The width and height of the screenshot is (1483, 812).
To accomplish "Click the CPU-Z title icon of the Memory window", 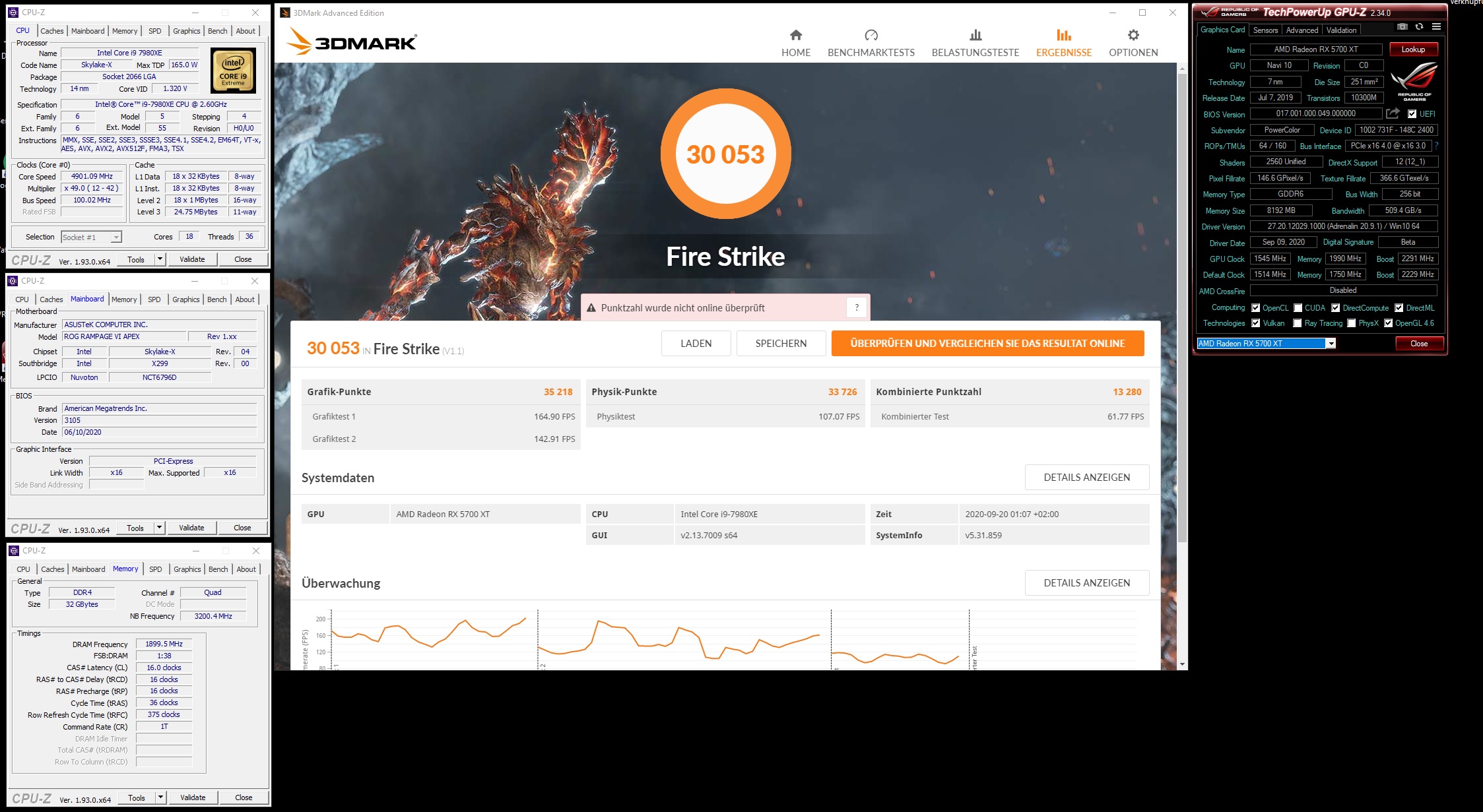I will [x=13, y=550].
